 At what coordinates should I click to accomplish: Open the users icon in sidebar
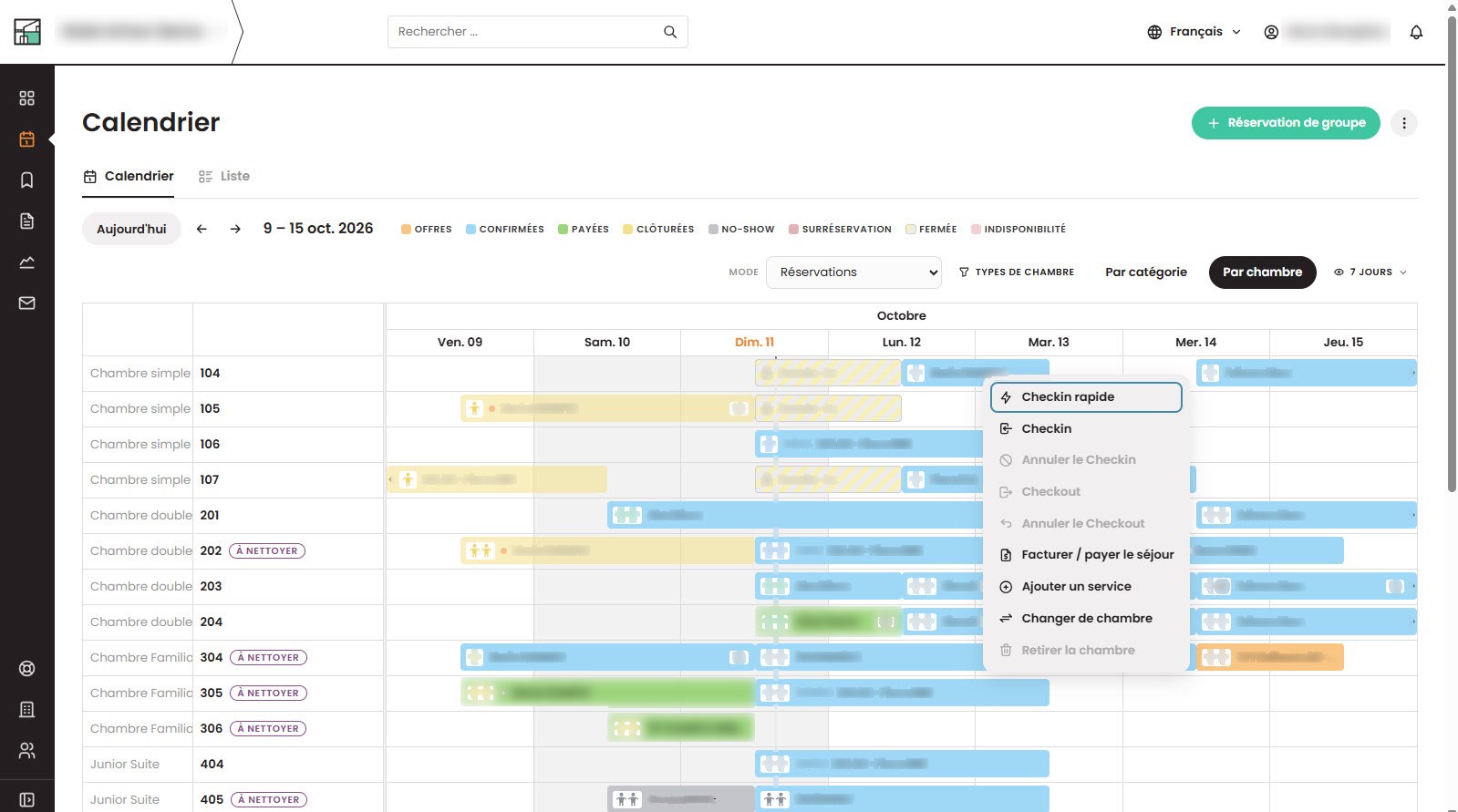[27, 751]
